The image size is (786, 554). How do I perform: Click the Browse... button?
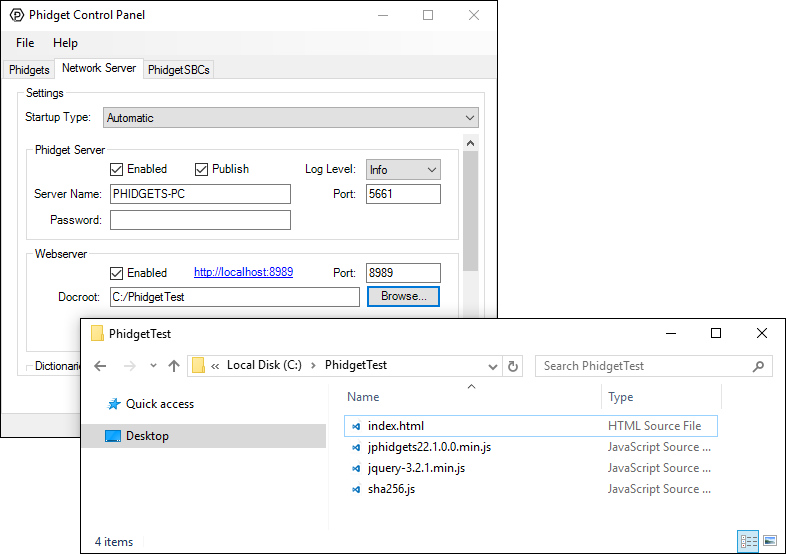click(404, 296)
